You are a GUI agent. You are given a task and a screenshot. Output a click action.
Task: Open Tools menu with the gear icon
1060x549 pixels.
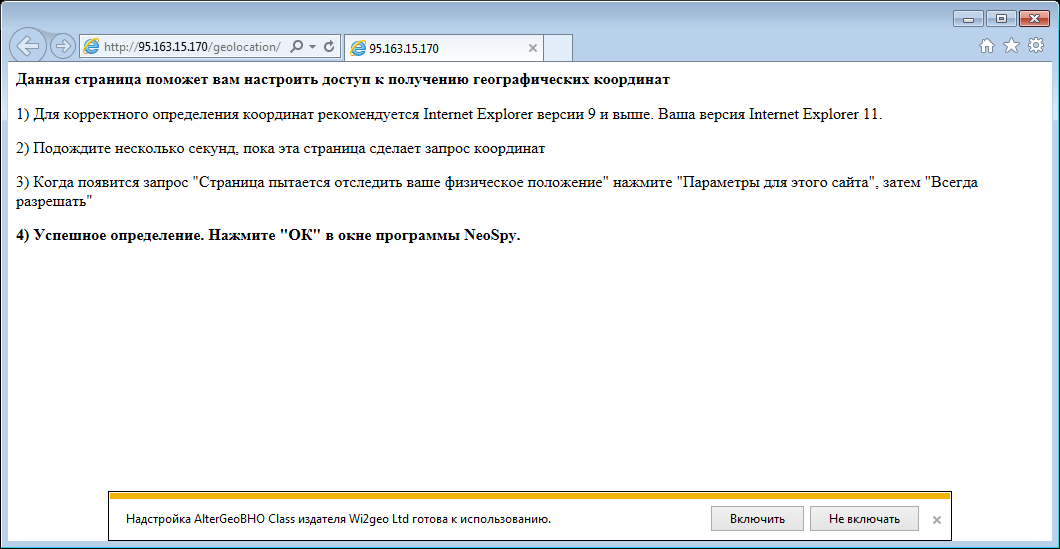pos(1035,45)
